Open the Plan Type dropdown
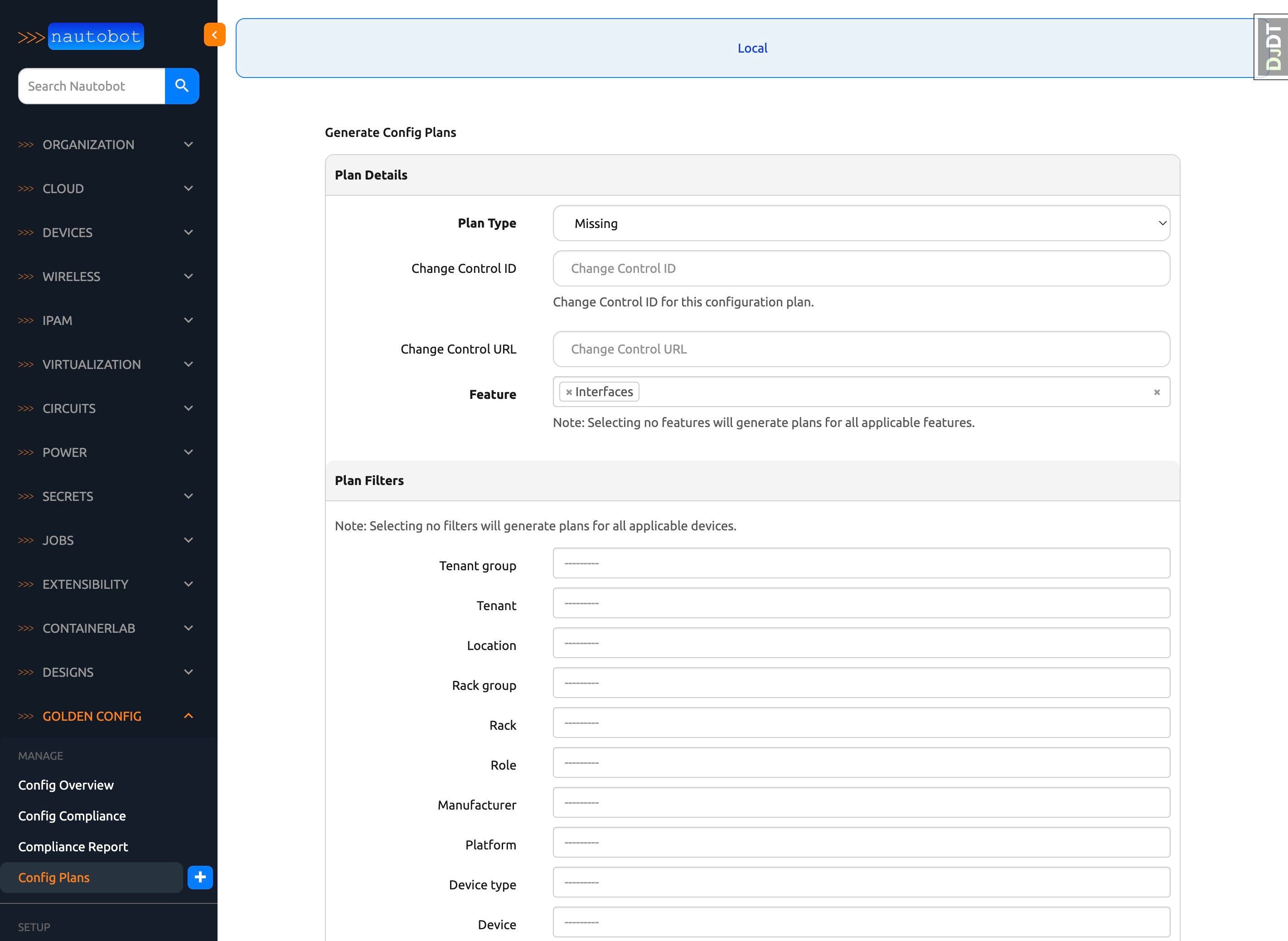The height and width of the screenshot is (941, 1288). 861,223
